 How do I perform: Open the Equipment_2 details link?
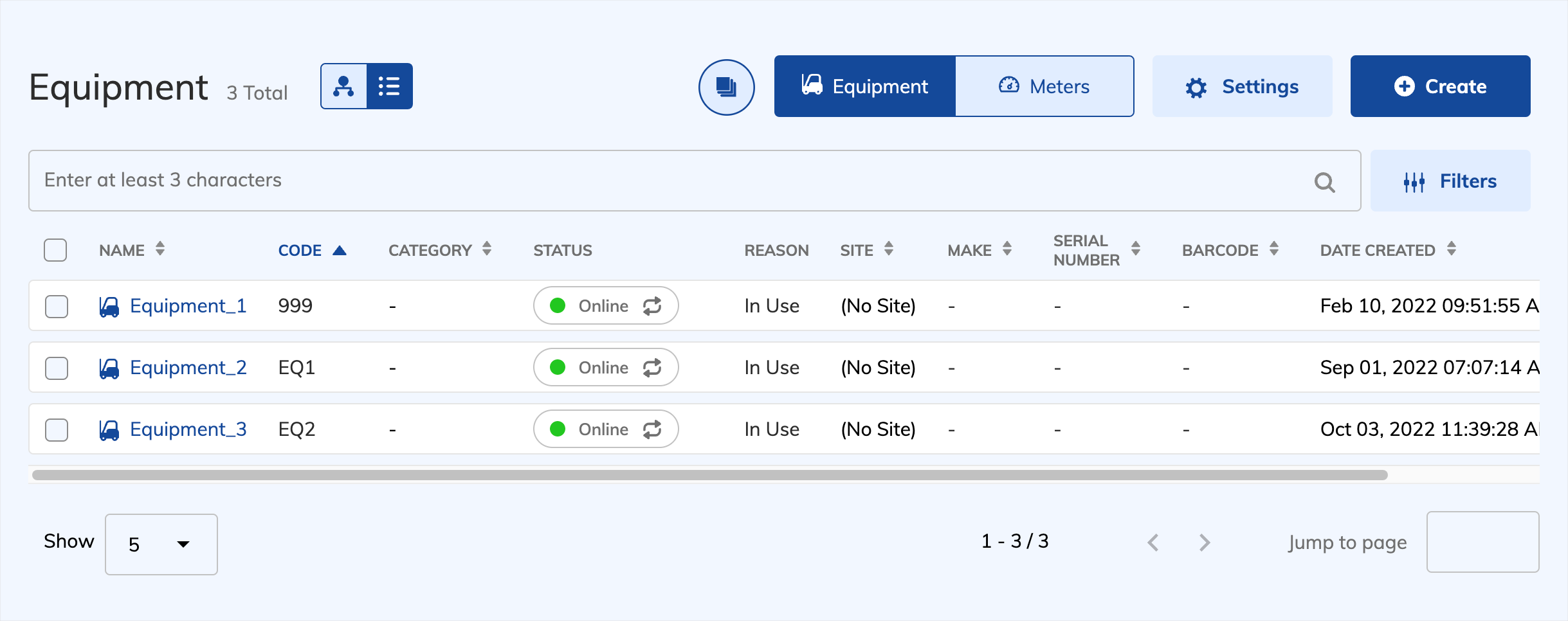[x=188, y=367]
